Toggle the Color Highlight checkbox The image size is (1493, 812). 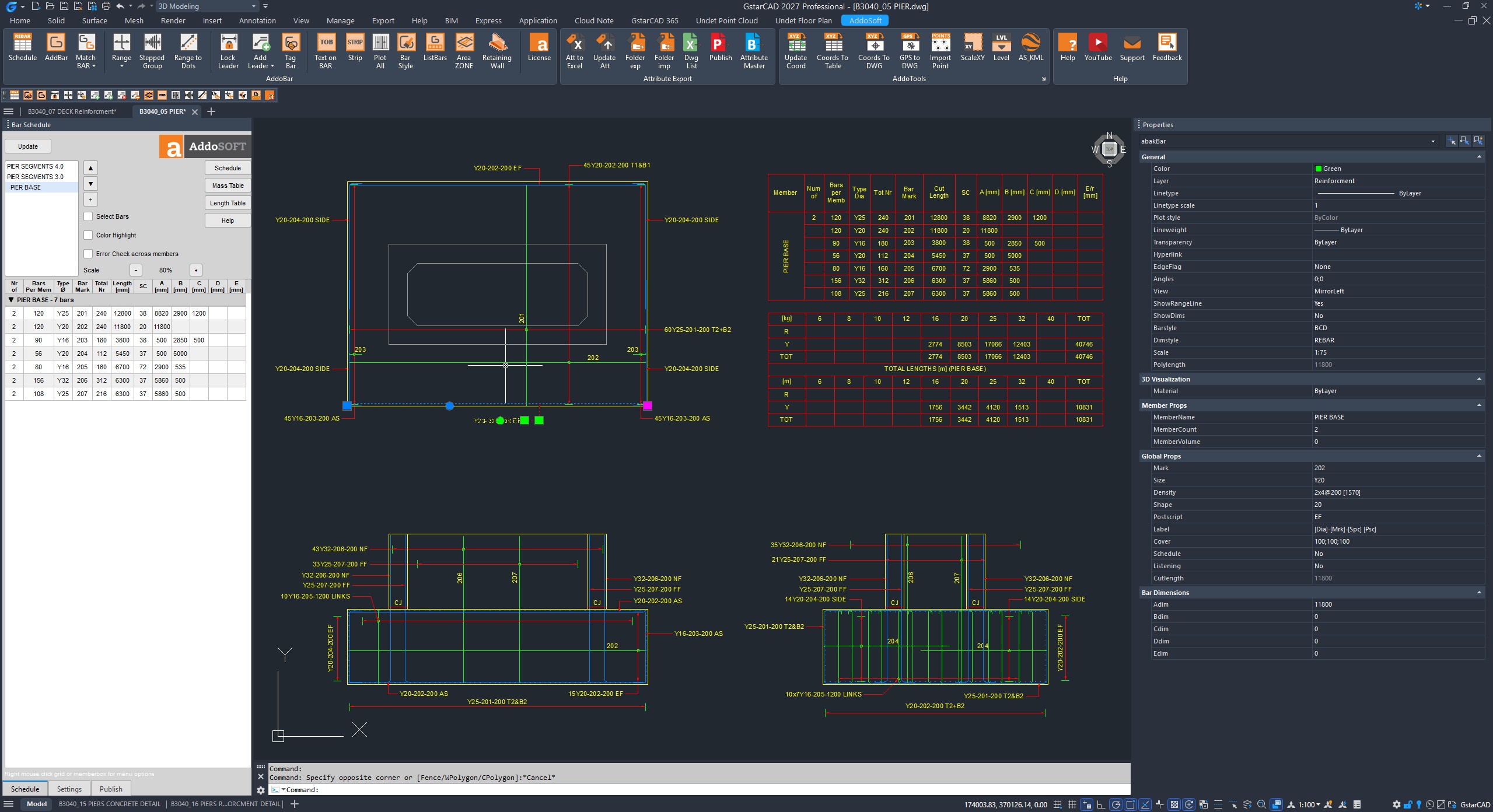(88, 235)
